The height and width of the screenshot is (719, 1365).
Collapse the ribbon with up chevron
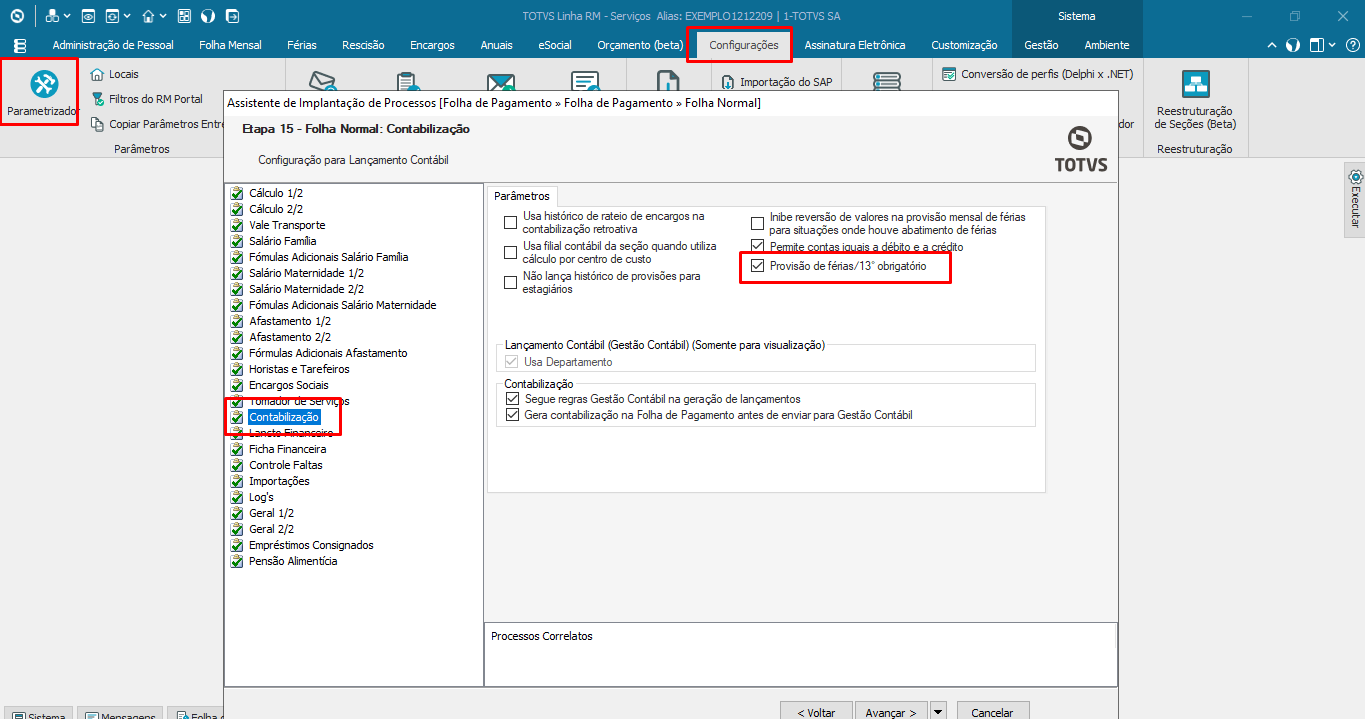pyautogui.click(x=1272, y=45)
